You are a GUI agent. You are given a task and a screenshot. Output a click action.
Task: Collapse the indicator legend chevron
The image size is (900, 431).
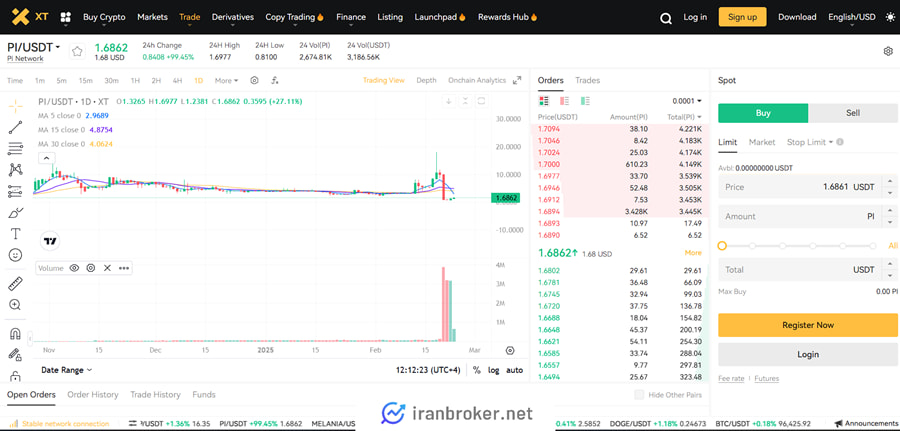(46, 158)
